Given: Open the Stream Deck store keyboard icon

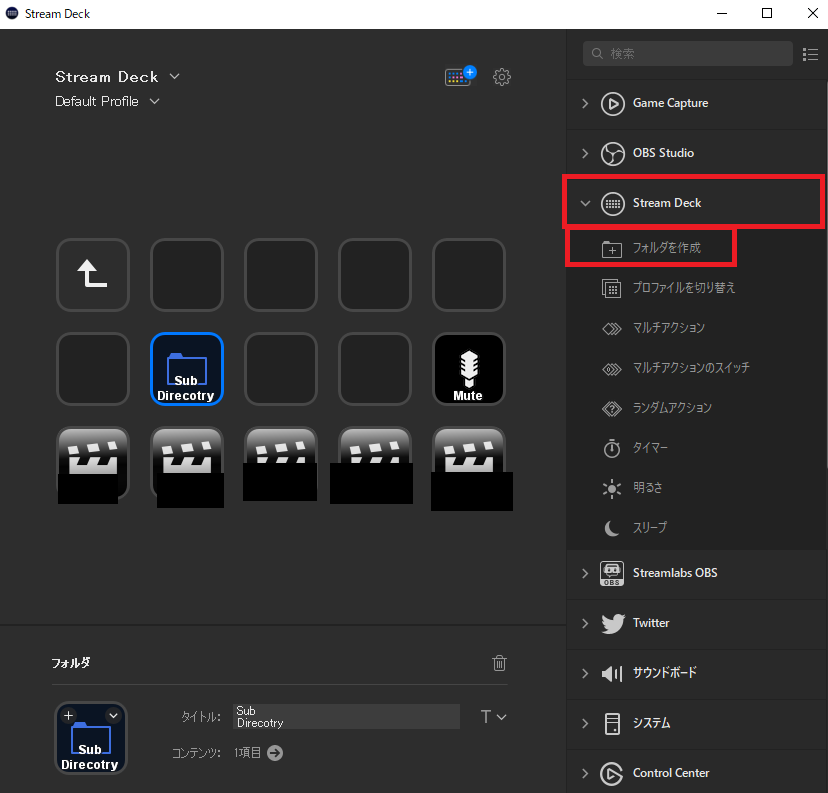Looking at the screenshot, I should pos(460,77).
